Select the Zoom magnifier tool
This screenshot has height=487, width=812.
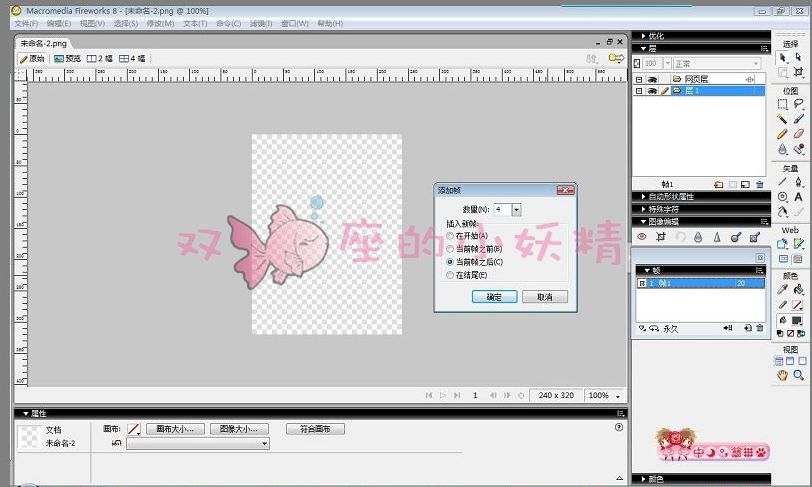(799, 375)
